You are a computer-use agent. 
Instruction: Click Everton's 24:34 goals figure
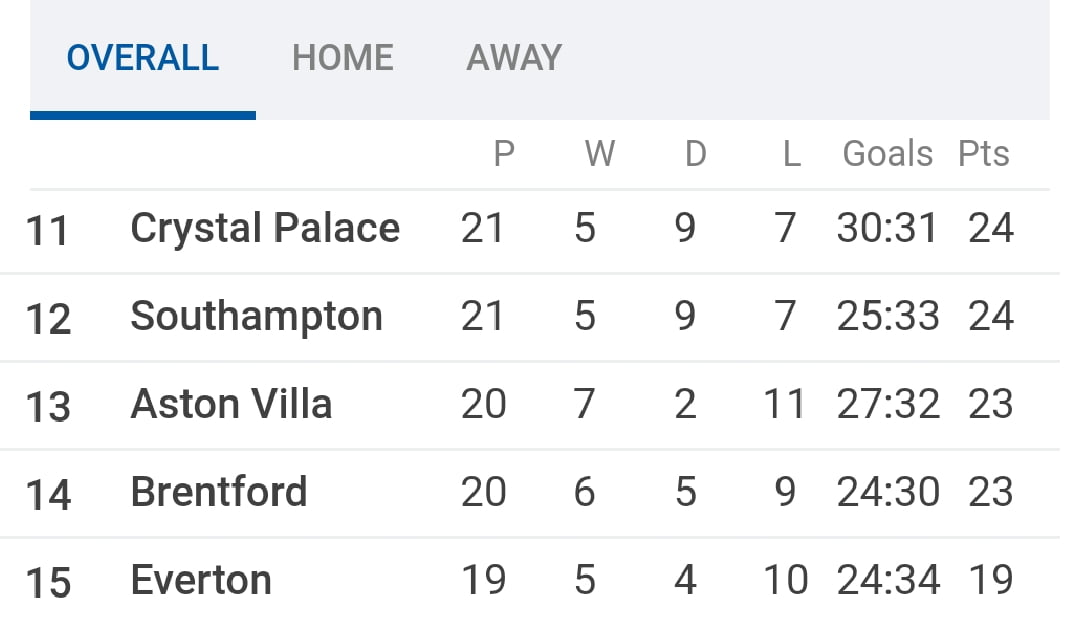[x=889, y=580]
